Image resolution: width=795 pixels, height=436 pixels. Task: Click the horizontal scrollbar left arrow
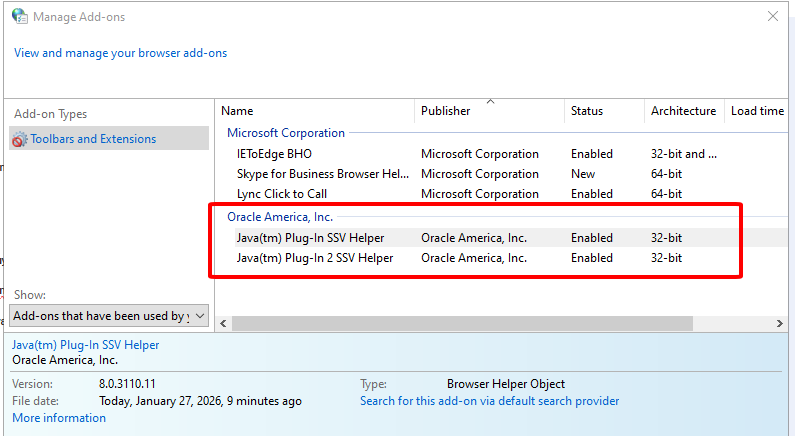(x=224, y=324)
